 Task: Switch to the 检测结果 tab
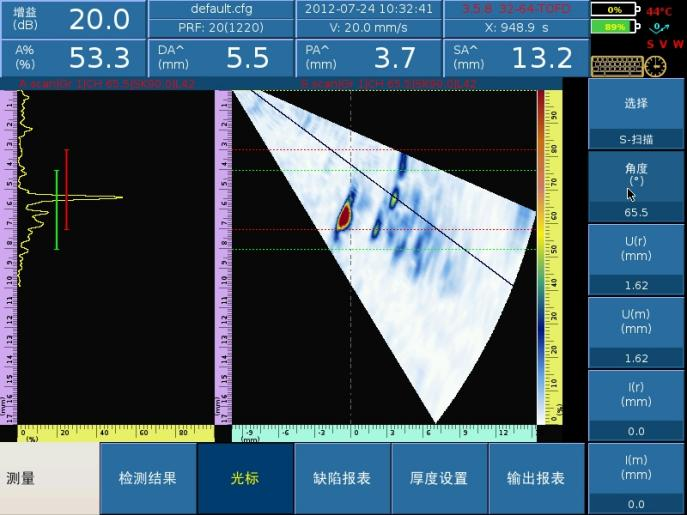pos(148,479)
